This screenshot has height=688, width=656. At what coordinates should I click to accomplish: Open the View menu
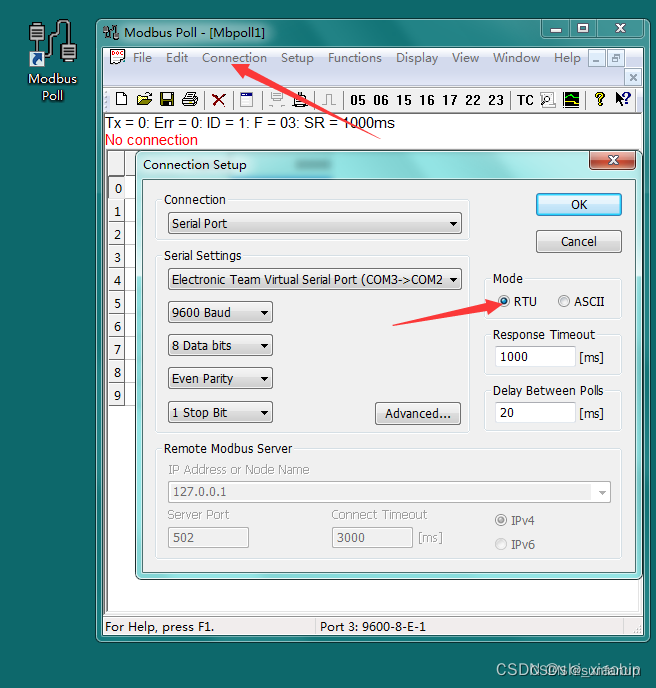coord(466,57)
